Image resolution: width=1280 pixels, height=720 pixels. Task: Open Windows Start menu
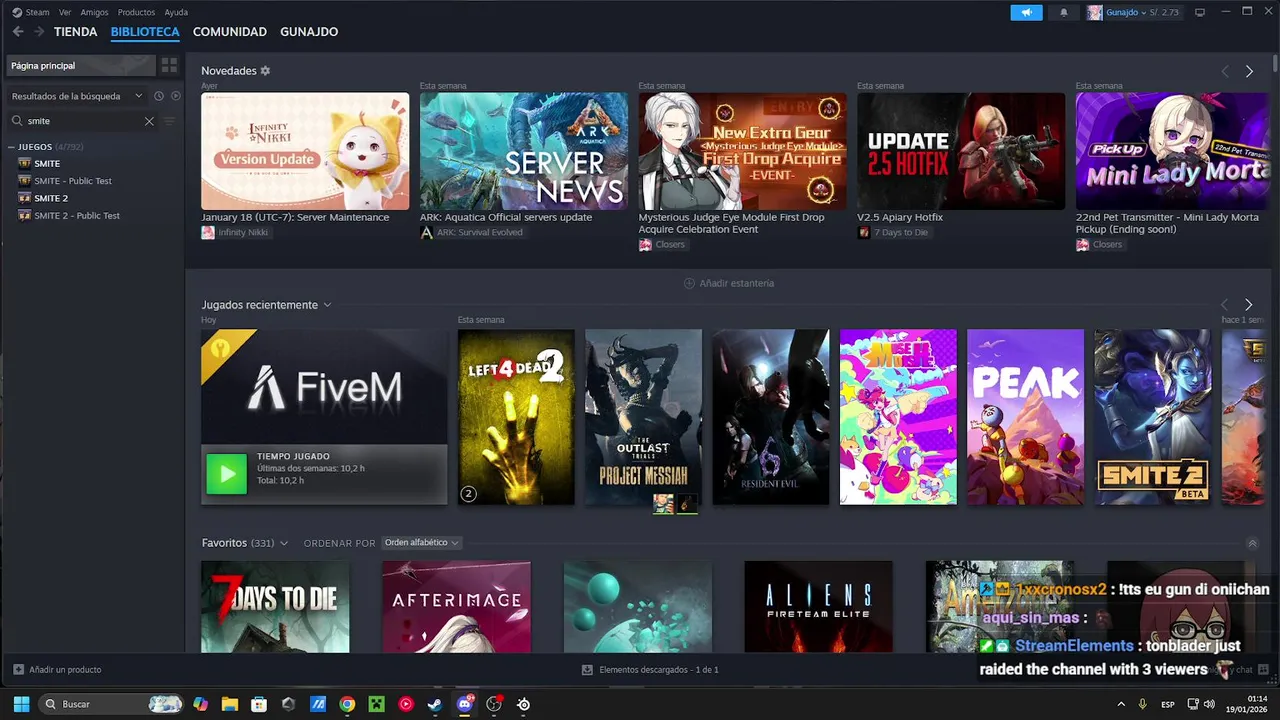(21, 704)
